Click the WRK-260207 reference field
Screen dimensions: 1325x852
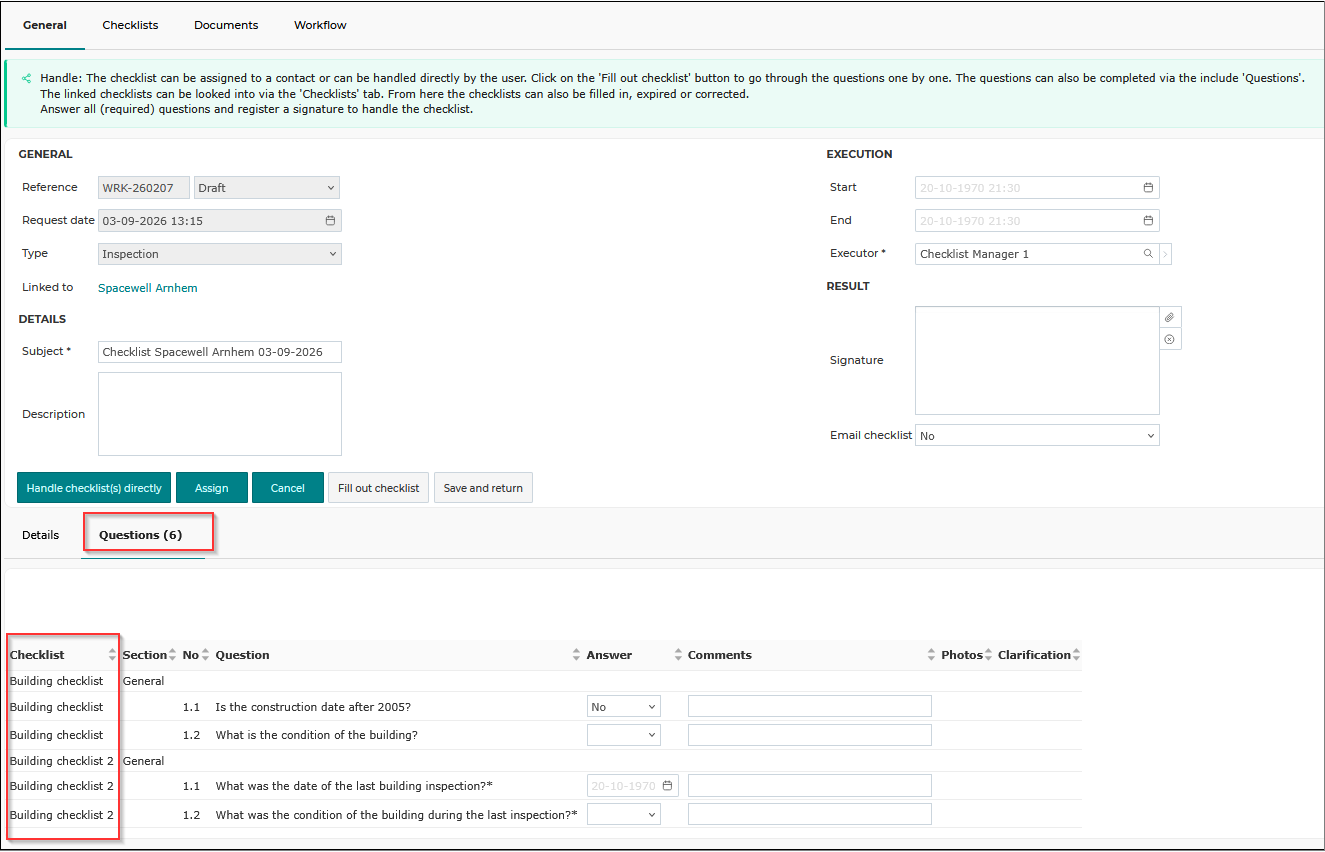144,187
